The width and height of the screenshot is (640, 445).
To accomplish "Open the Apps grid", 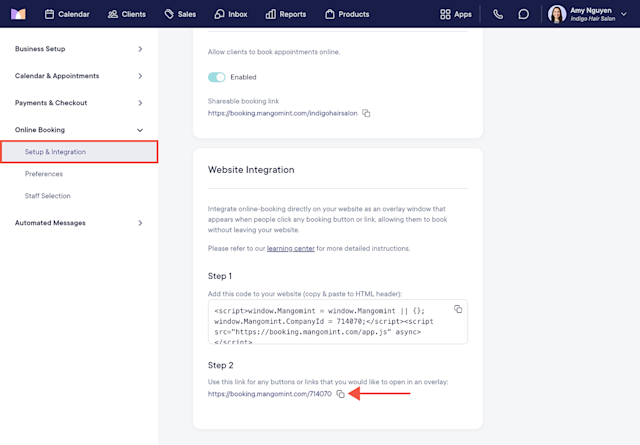I will pyautogui.click(x=456, y=14).
